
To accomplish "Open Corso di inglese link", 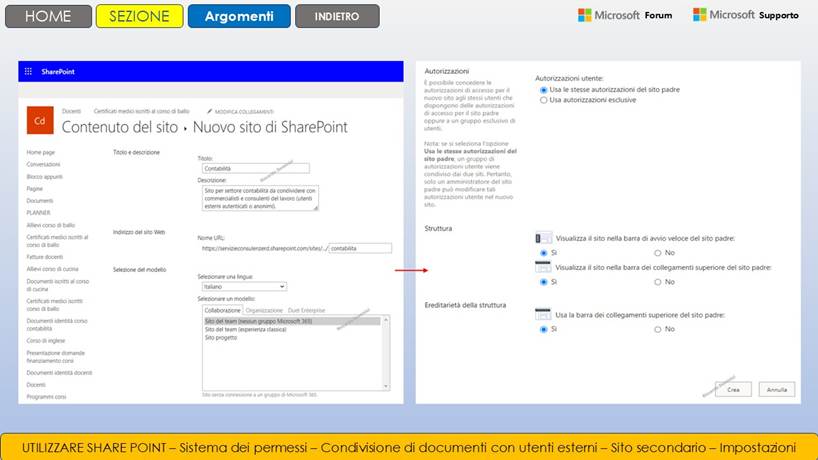I will coord(46,341).
